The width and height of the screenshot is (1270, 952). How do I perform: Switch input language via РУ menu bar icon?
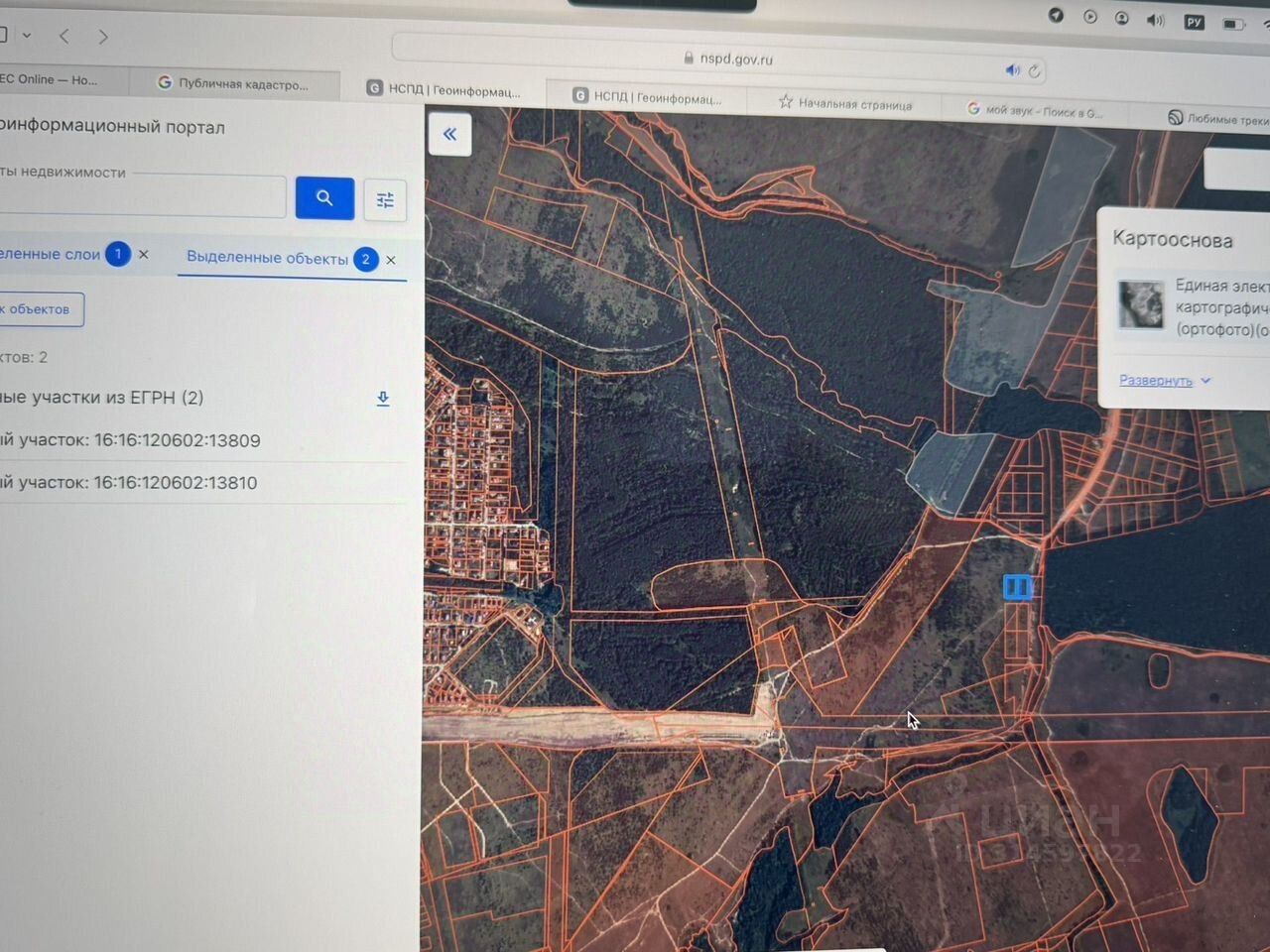click(x=1195, y=22)
